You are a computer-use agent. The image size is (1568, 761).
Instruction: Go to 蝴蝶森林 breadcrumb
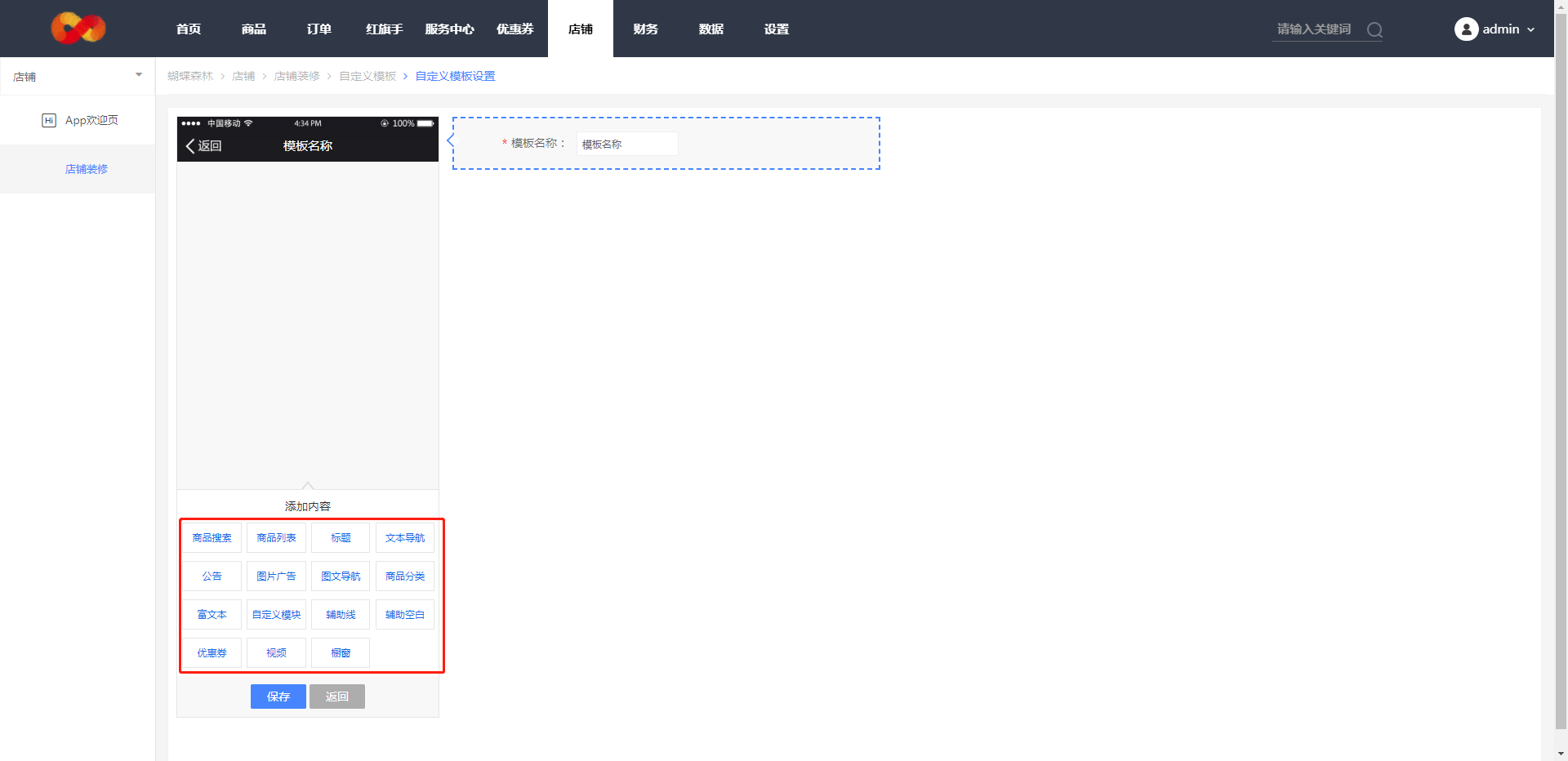[190, 76]
